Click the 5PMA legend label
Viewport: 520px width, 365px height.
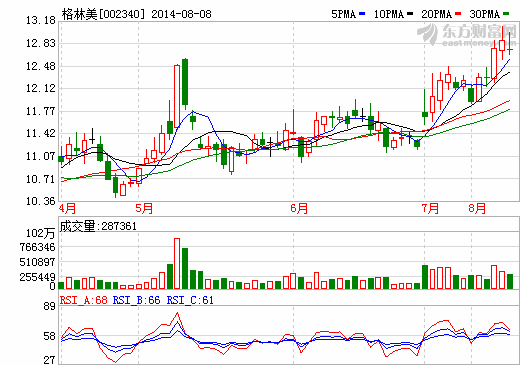pos(343,14)
